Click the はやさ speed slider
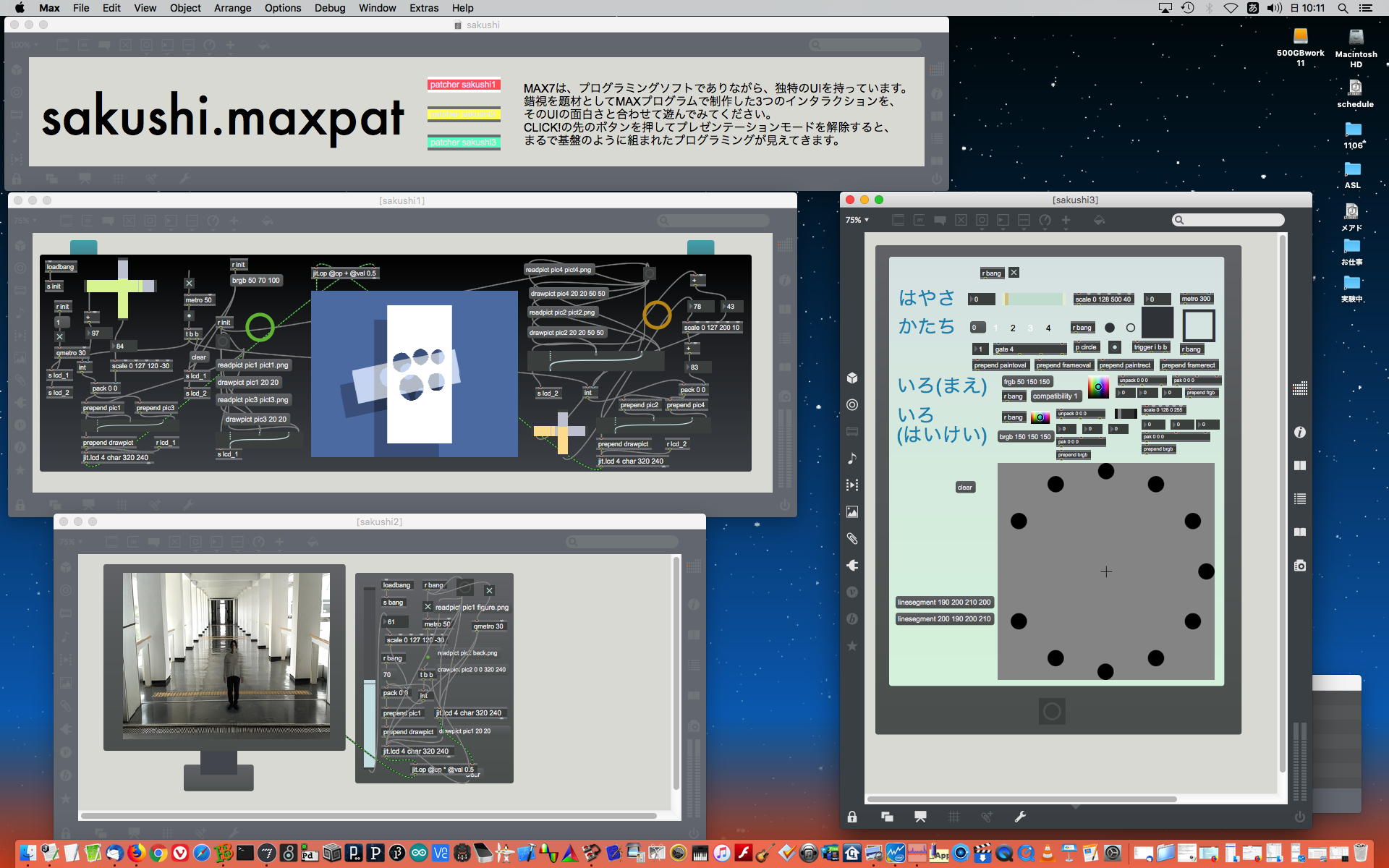 pos(1033,299)
